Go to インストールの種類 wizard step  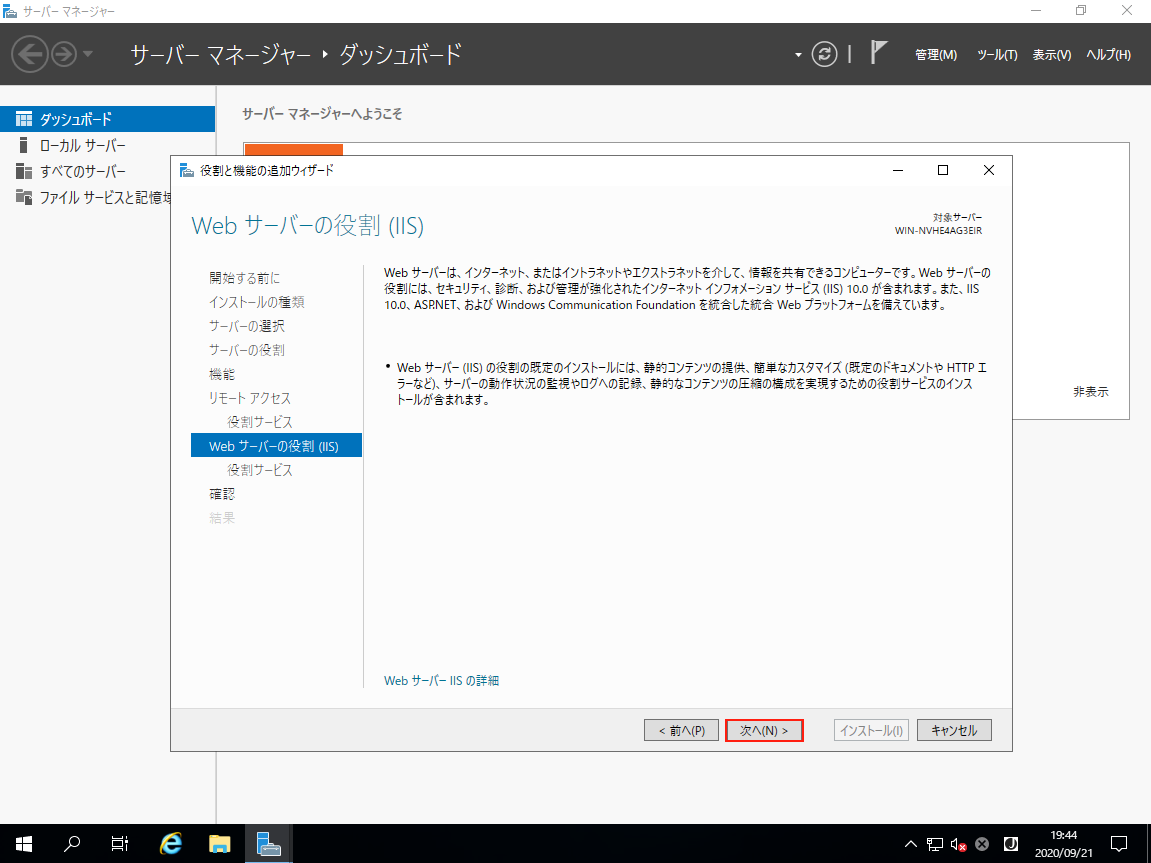[x=256, y=302]
